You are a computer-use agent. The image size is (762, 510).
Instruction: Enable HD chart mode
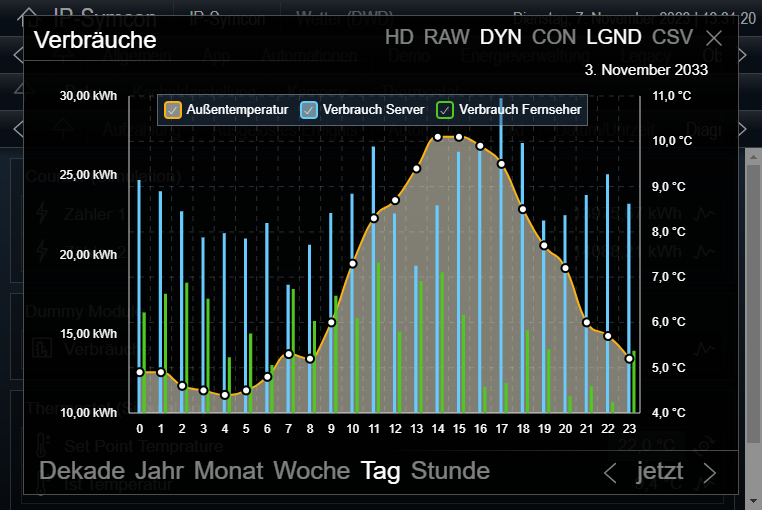tap(399, 38)
